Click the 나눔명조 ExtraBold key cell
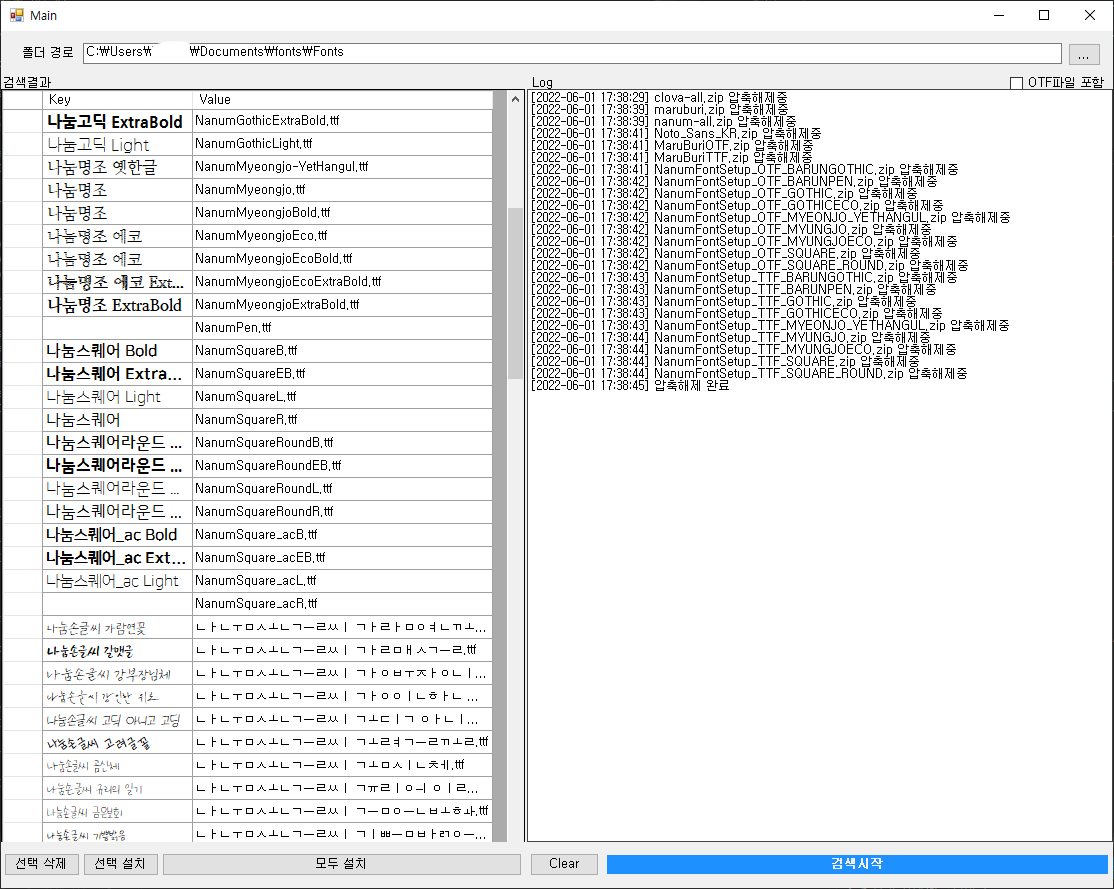 [x=117, y=305]
